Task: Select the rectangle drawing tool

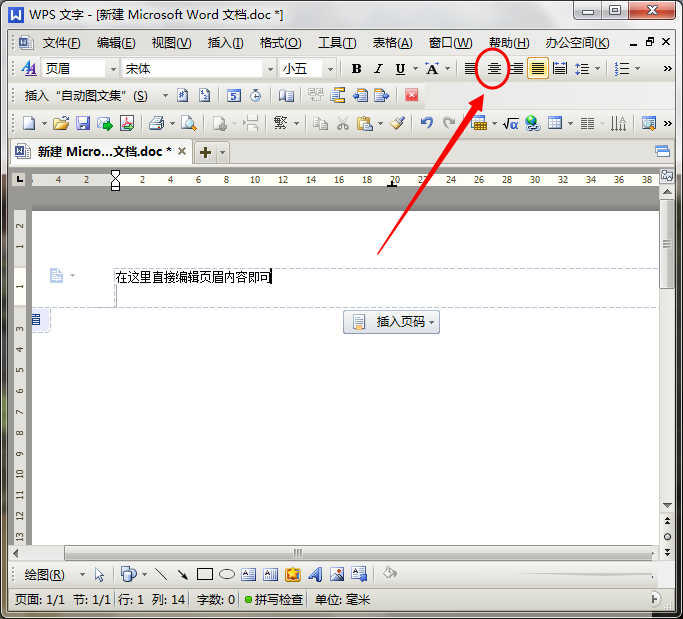Action: pos(205,575)
